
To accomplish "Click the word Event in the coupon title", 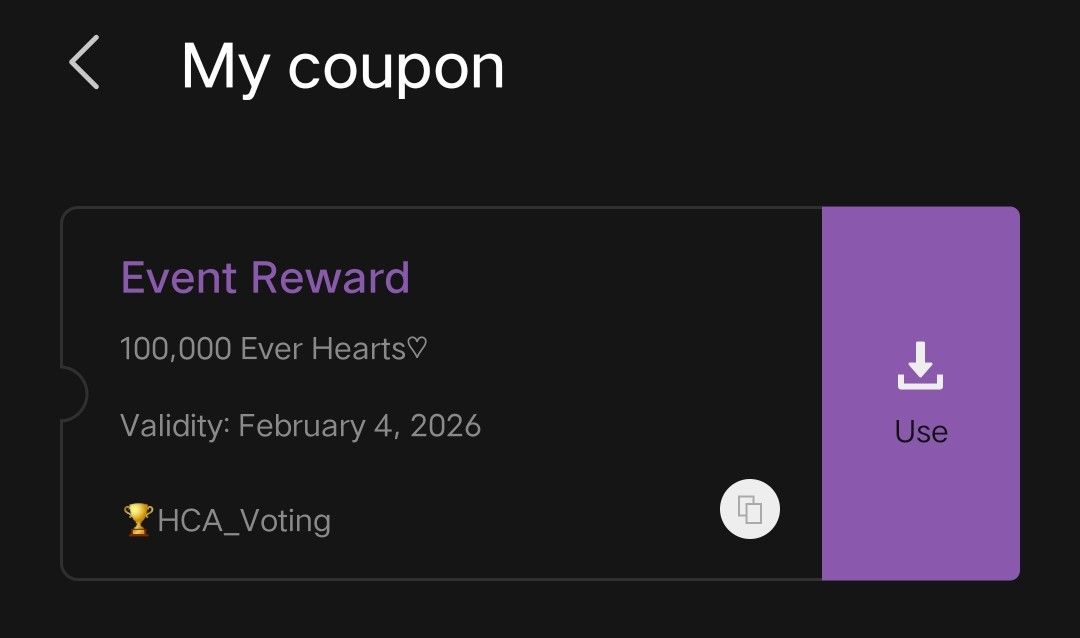I will pyautogui.click(x=179, y=278).
